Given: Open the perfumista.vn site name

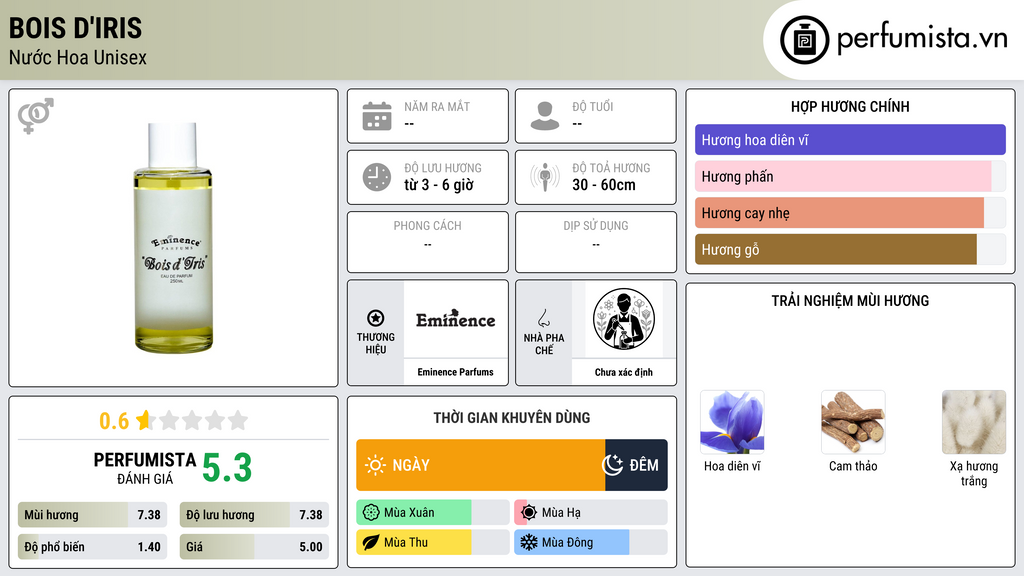Looking at the screenshot, I should [922, 38].
